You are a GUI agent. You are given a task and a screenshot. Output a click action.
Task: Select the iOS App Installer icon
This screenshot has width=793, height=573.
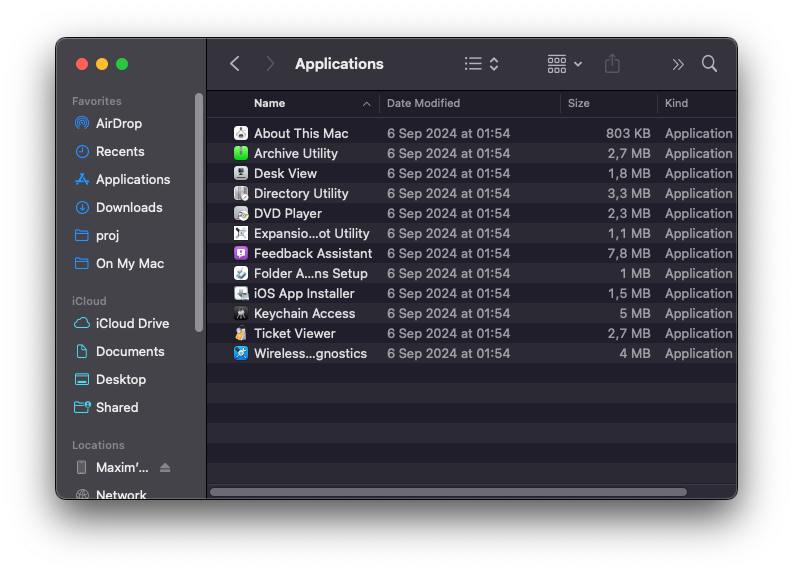pos(241,293)
